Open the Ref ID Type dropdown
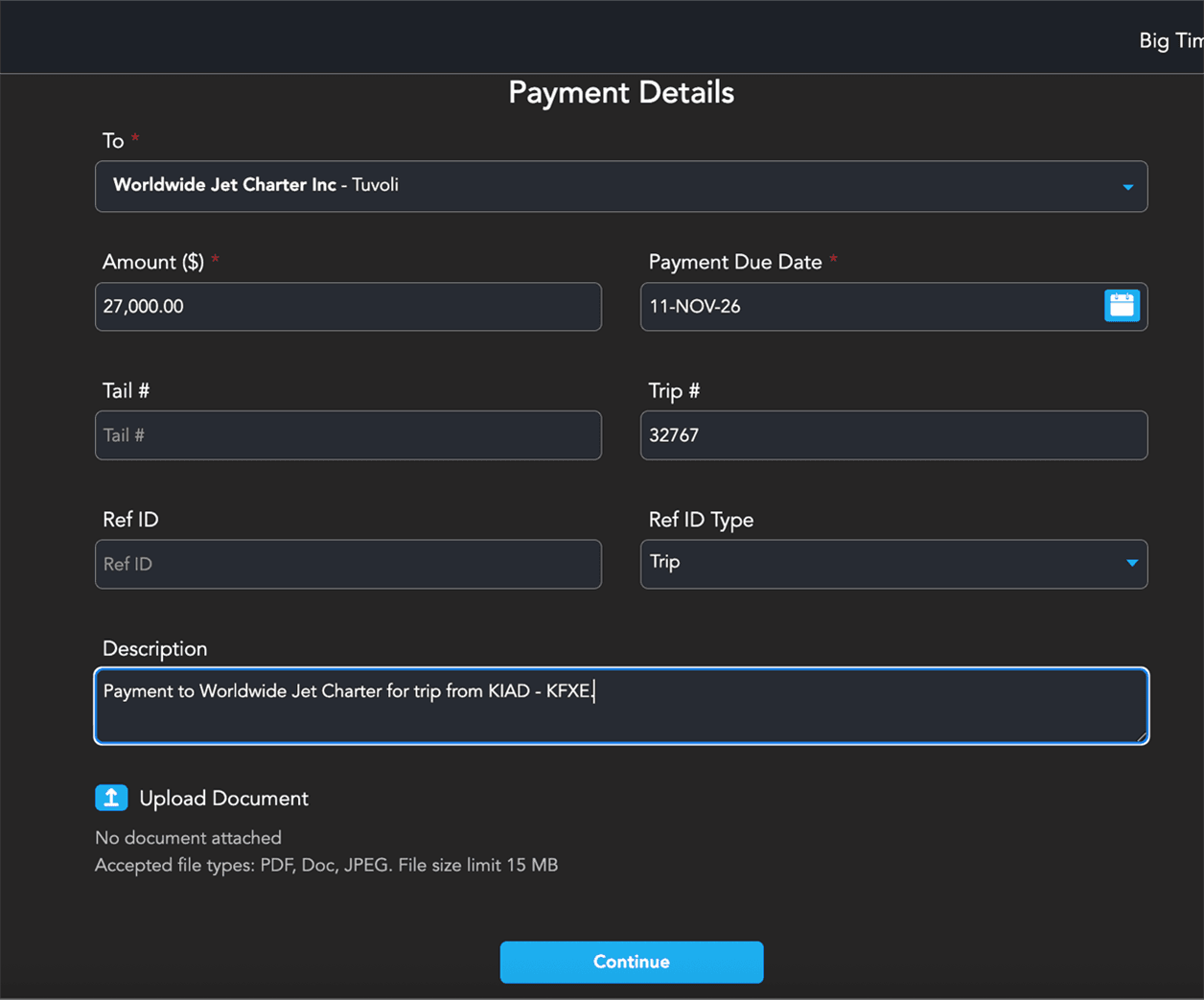Screen dimensions: 1204x1000 point(893,564)
